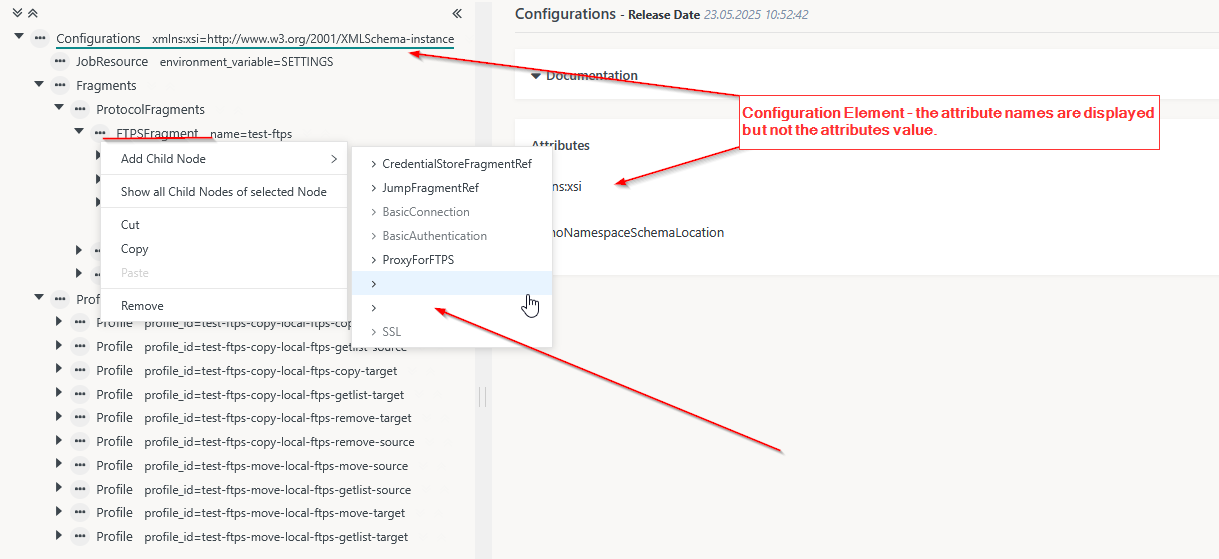
Task: Collapse the Fragments tree node arrow
Action: 39,85
